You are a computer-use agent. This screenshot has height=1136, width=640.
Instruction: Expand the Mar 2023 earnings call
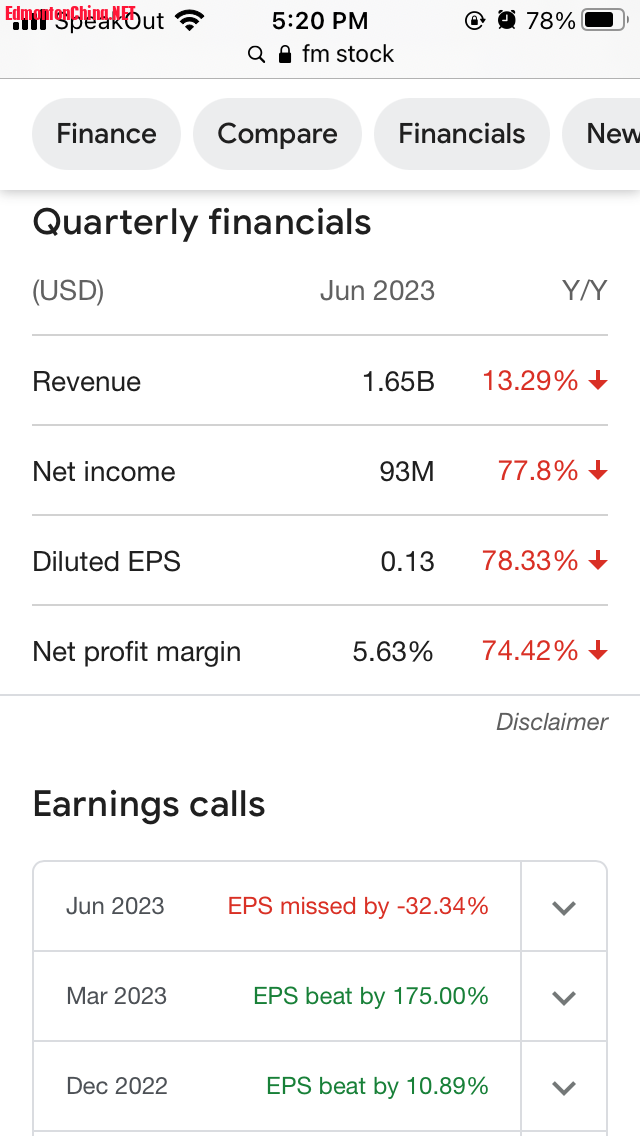pyautogui.click(x=564, y=997)
